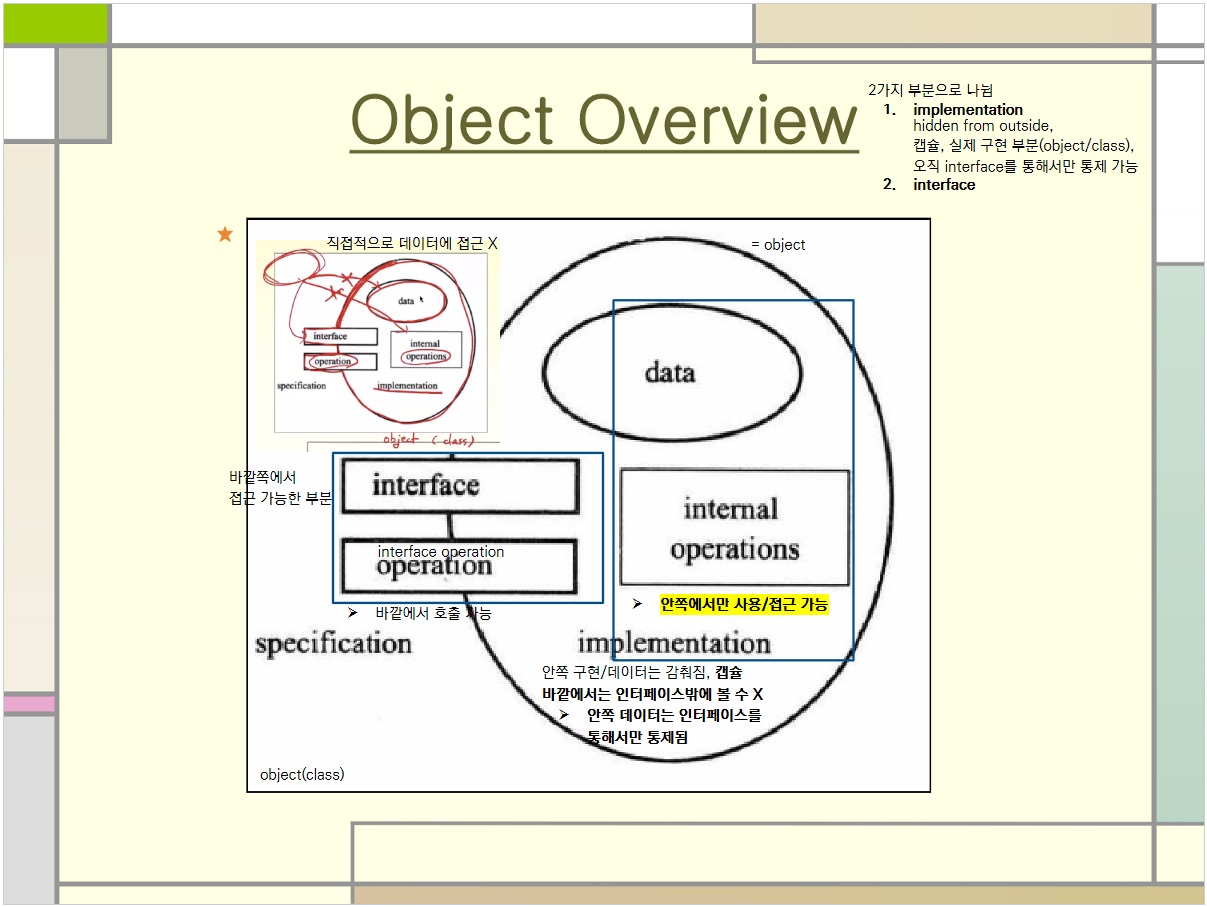This screenshot has width=1207, height=907.
Task: Click the large specification label
Action: point(333,643)
